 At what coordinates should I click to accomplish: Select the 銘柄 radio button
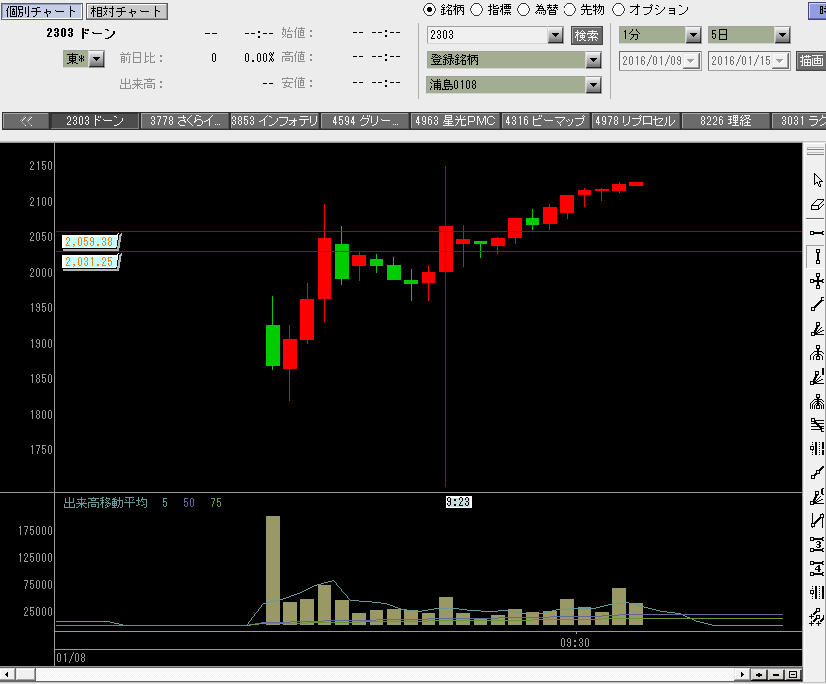pyautogui.click(x=429, y=9)
